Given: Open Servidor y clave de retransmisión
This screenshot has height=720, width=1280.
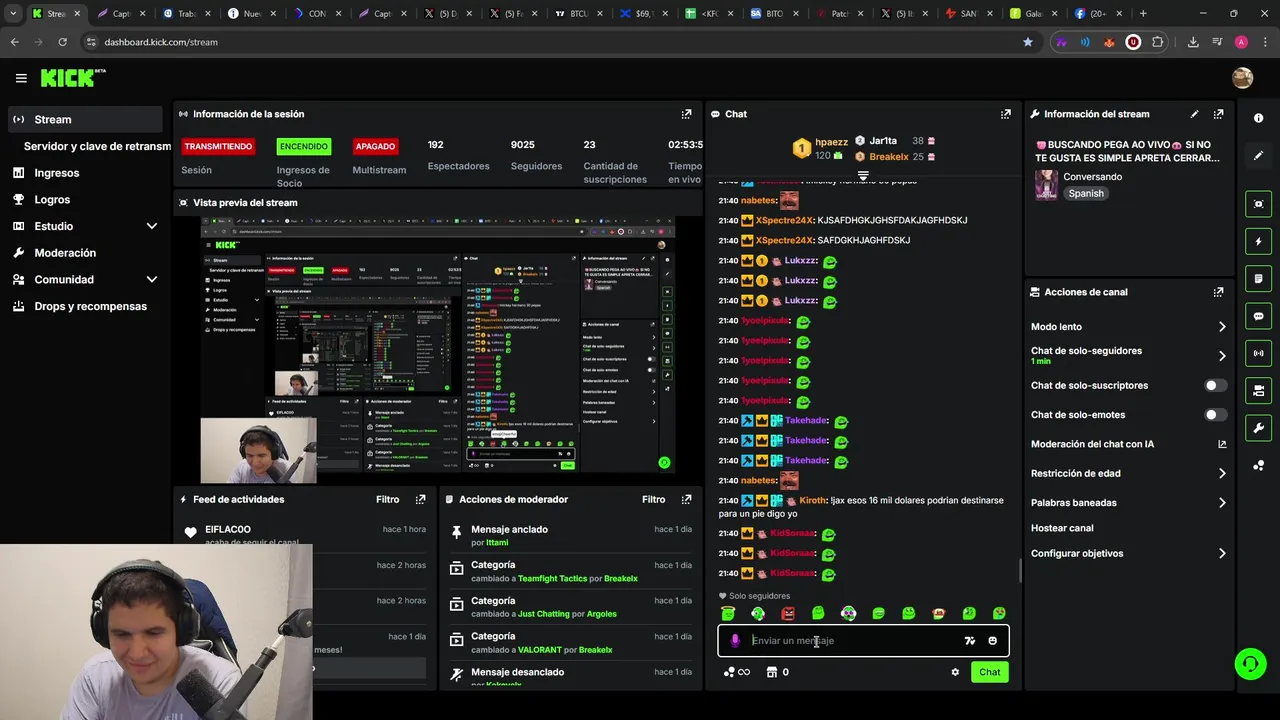Looking at the screenshot, I should click(x=97, y=146).
